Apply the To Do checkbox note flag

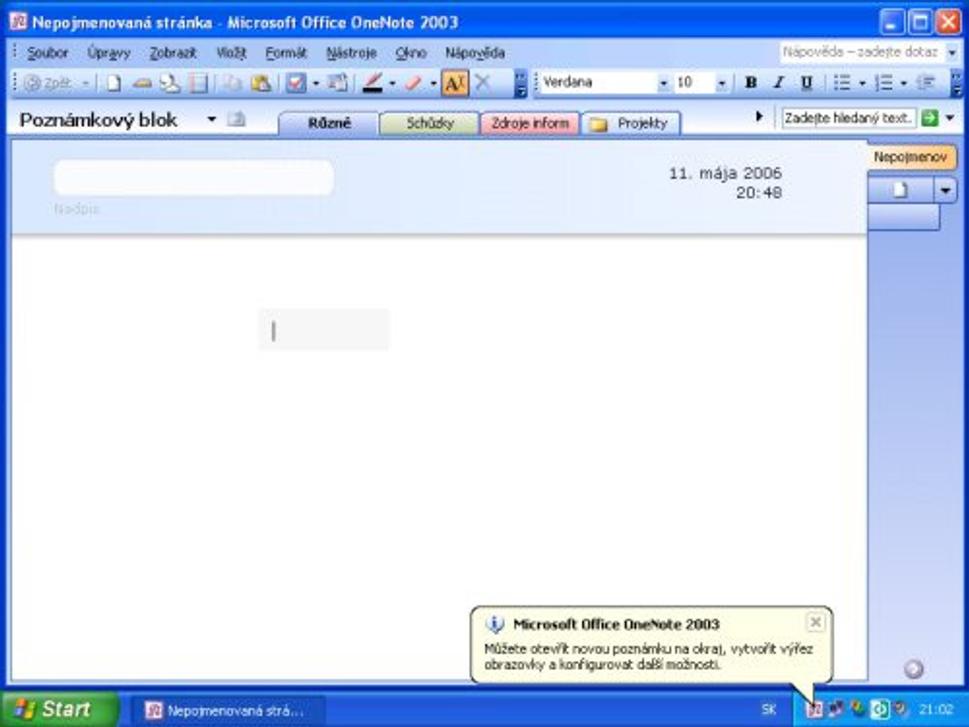tap(295, 83)
